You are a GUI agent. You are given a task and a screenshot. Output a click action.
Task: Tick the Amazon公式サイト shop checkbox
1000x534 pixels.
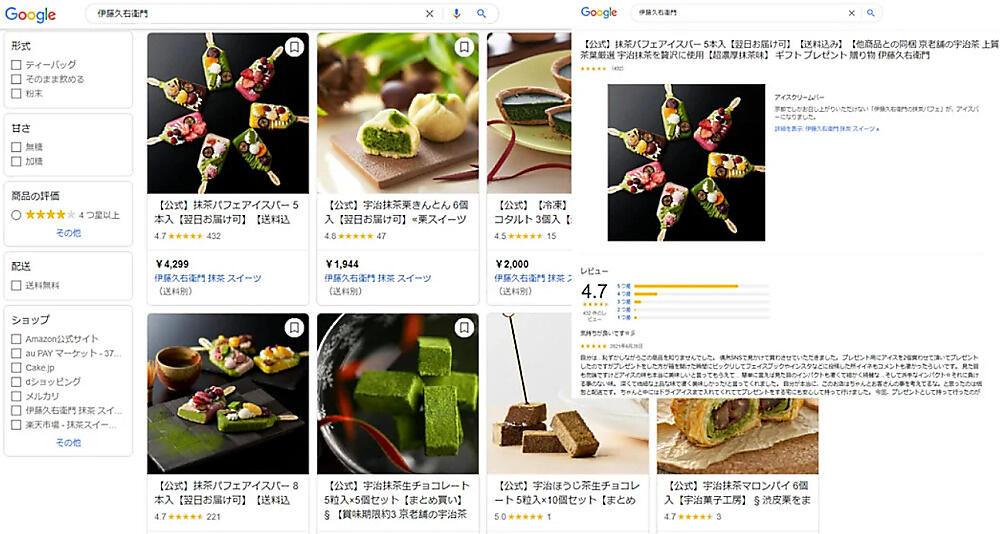(17, 339)
